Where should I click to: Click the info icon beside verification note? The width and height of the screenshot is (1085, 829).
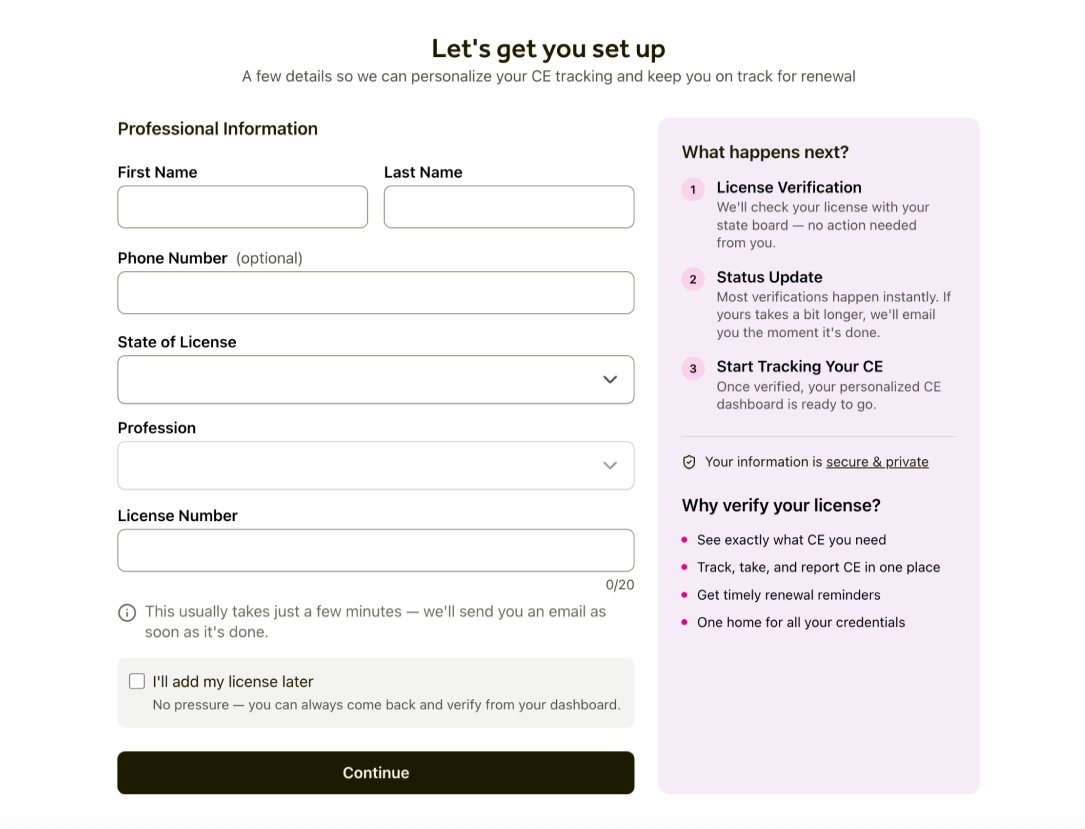point(127,613)
